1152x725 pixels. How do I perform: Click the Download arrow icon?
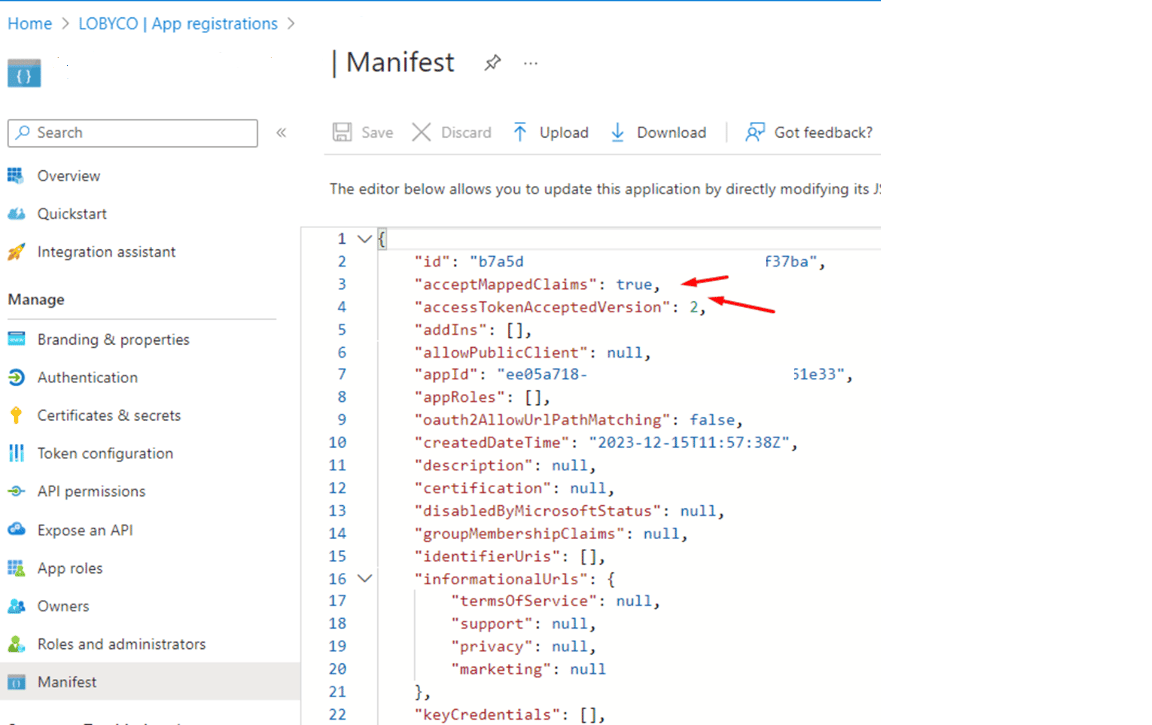pos(617,132)
